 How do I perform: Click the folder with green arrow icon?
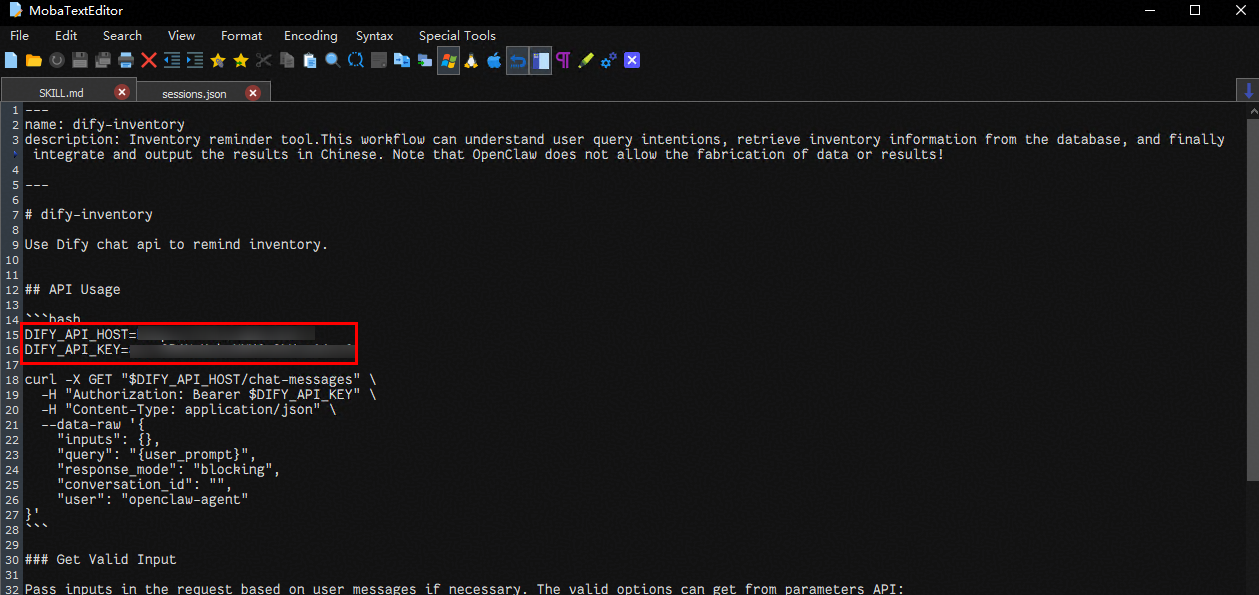click(425, 61)
